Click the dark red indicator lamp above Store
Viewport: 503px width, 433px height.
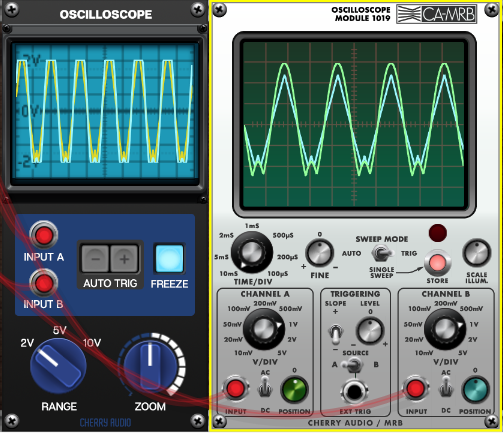pos(438,233)
